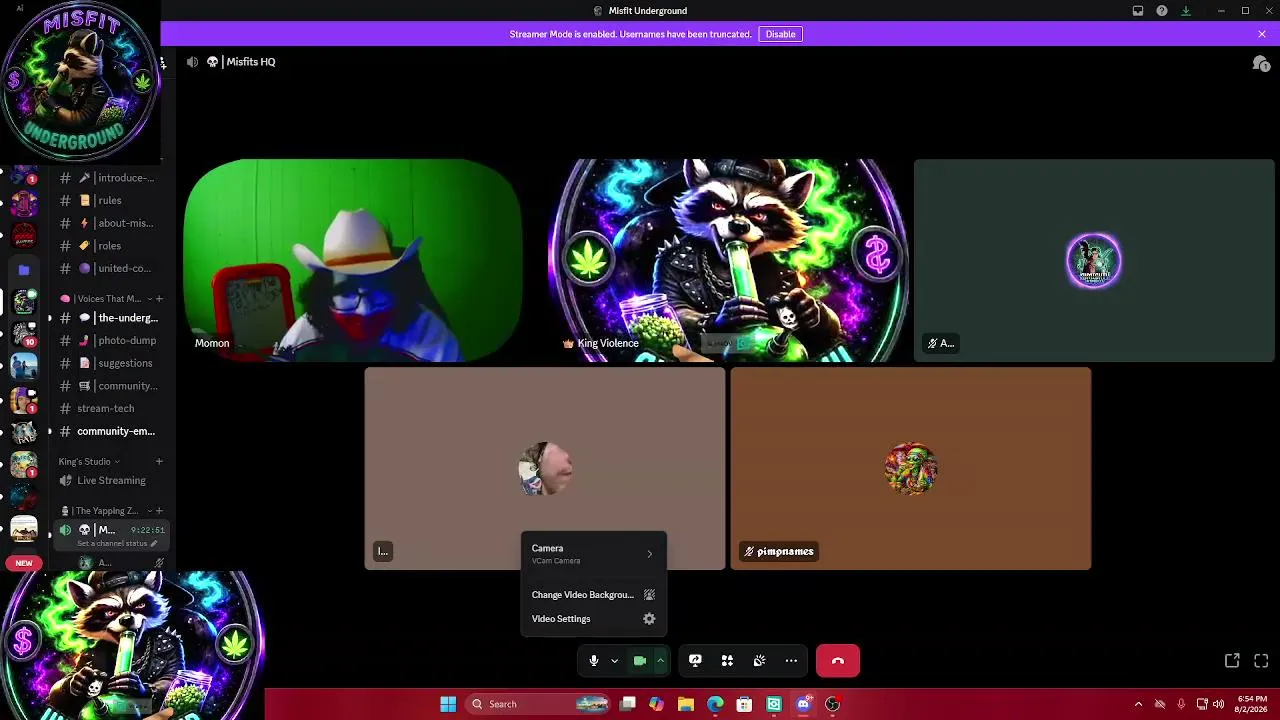This screenshot has height=720, width=1280.
Task: Open microphone input options arrow
Action: click(614, 661)
